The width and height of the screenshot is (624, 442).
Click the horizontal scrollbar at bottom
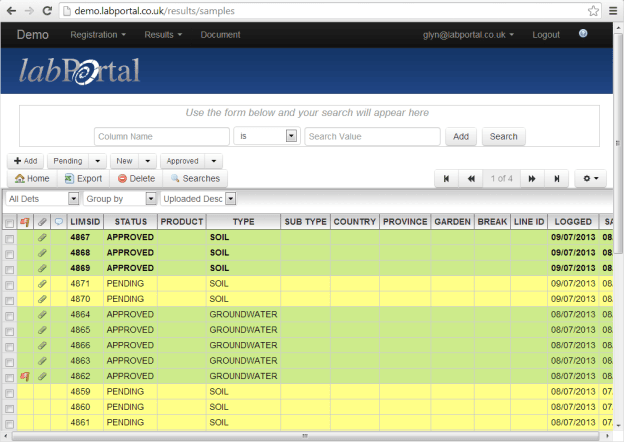pyautogui.click(x=305, y=436)
